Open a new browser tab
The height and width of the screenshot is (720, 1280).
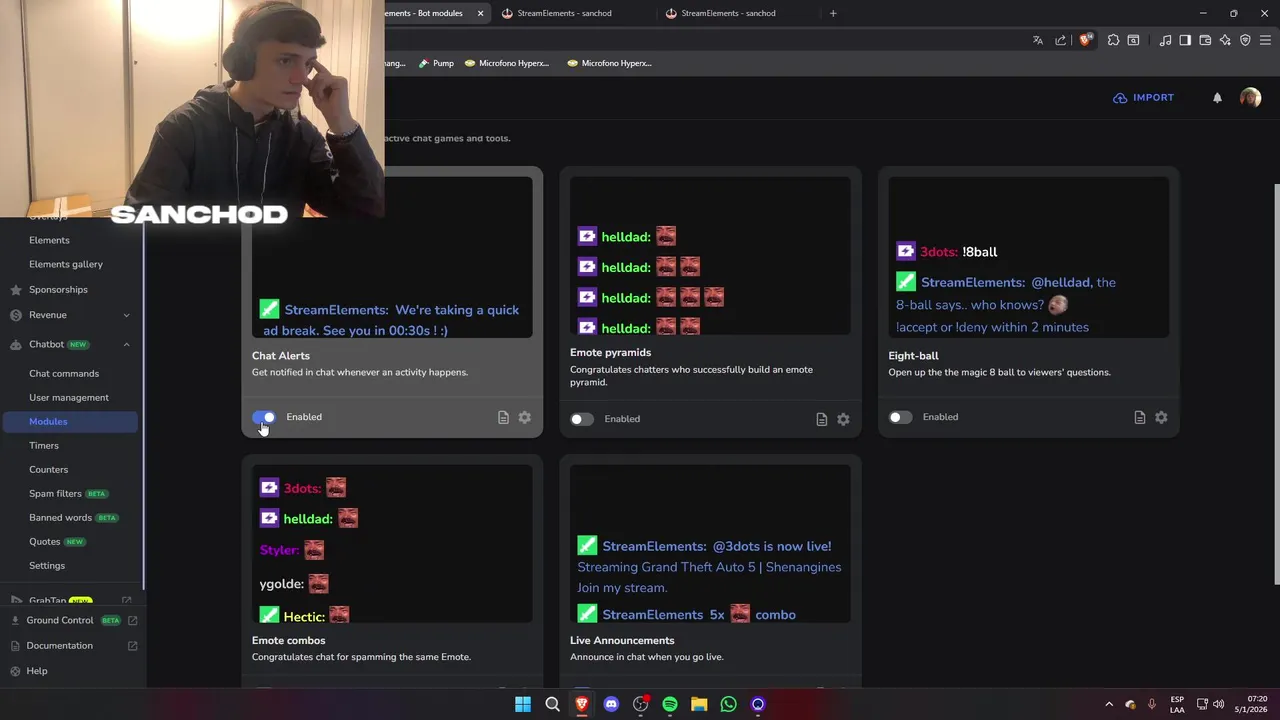click(833, 13)
